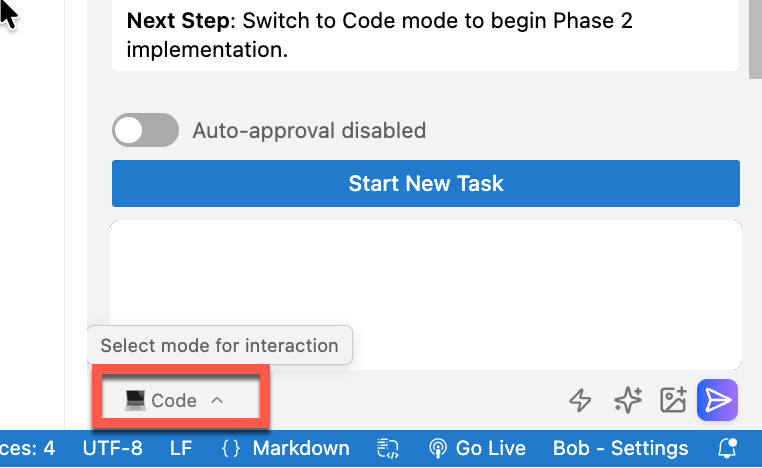This screenshot has height=468, width=762.
Task: Toggle the Auto-approval switch on
Action: point(145,130)
